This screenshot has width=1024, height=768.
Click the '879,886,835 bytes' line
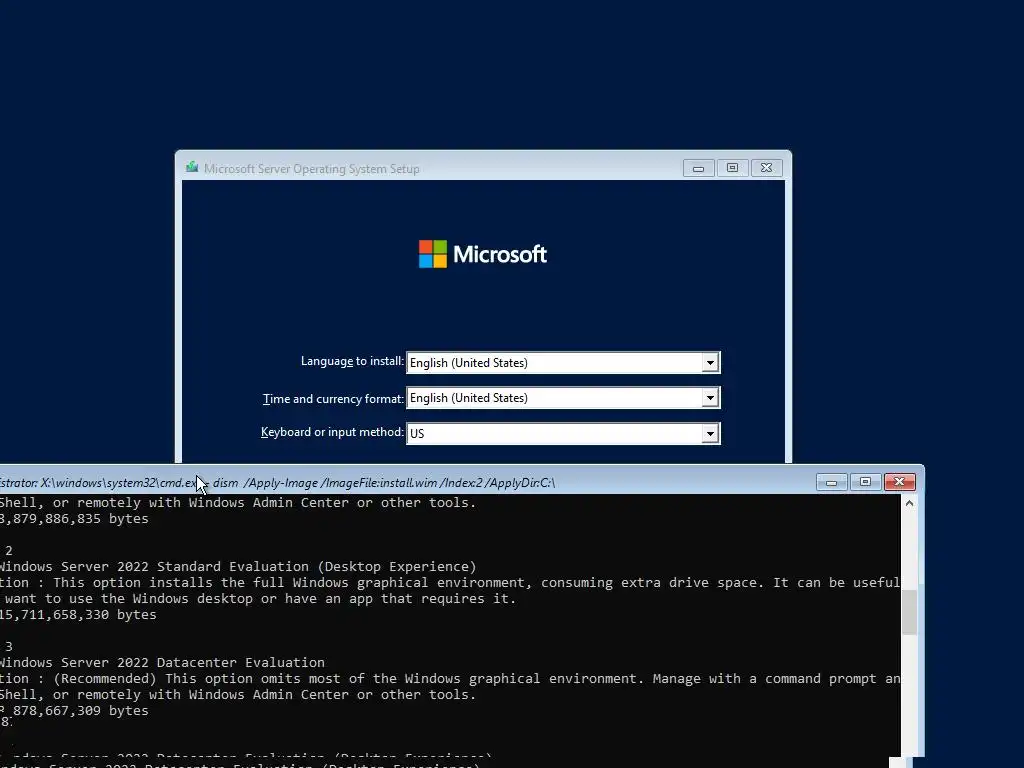74,519
